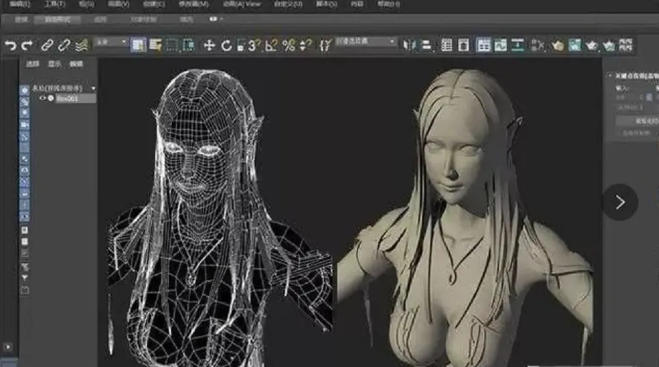The width and height of the screenshot is (659, 367).
Task: Open the Rendered Frame Window icon
Action: [x=575, y=45]
